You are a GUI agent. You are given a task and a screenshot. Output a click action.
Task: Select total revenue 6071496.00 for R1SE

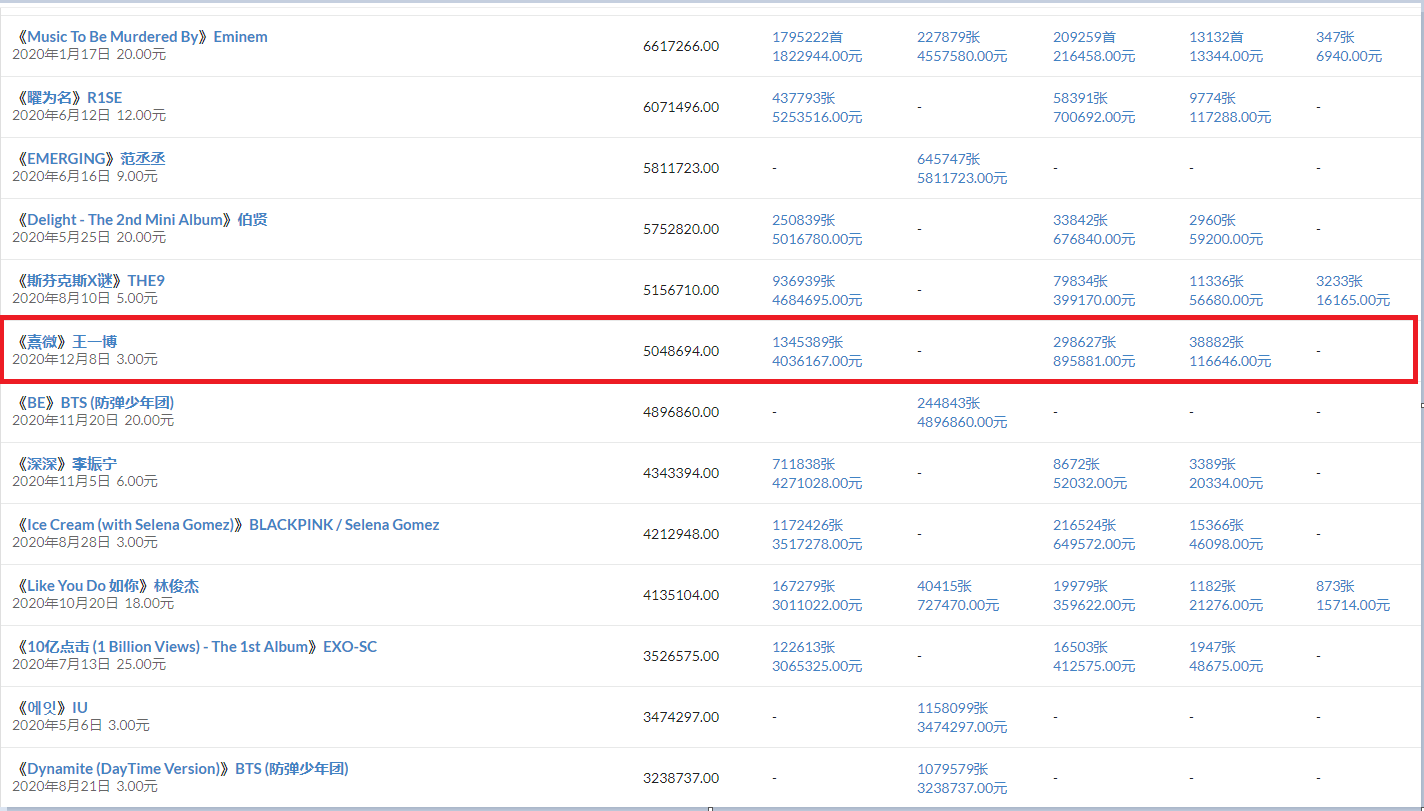(x=681, y=108)
